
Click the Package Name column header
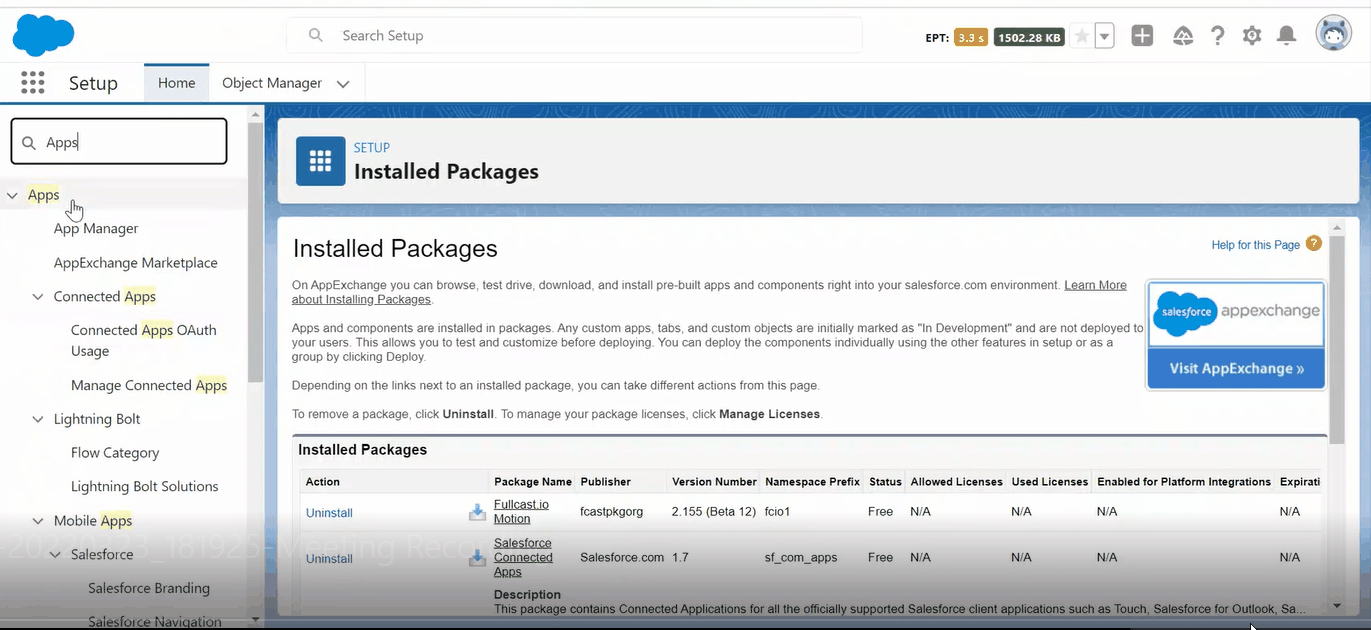tap(533, 482)
